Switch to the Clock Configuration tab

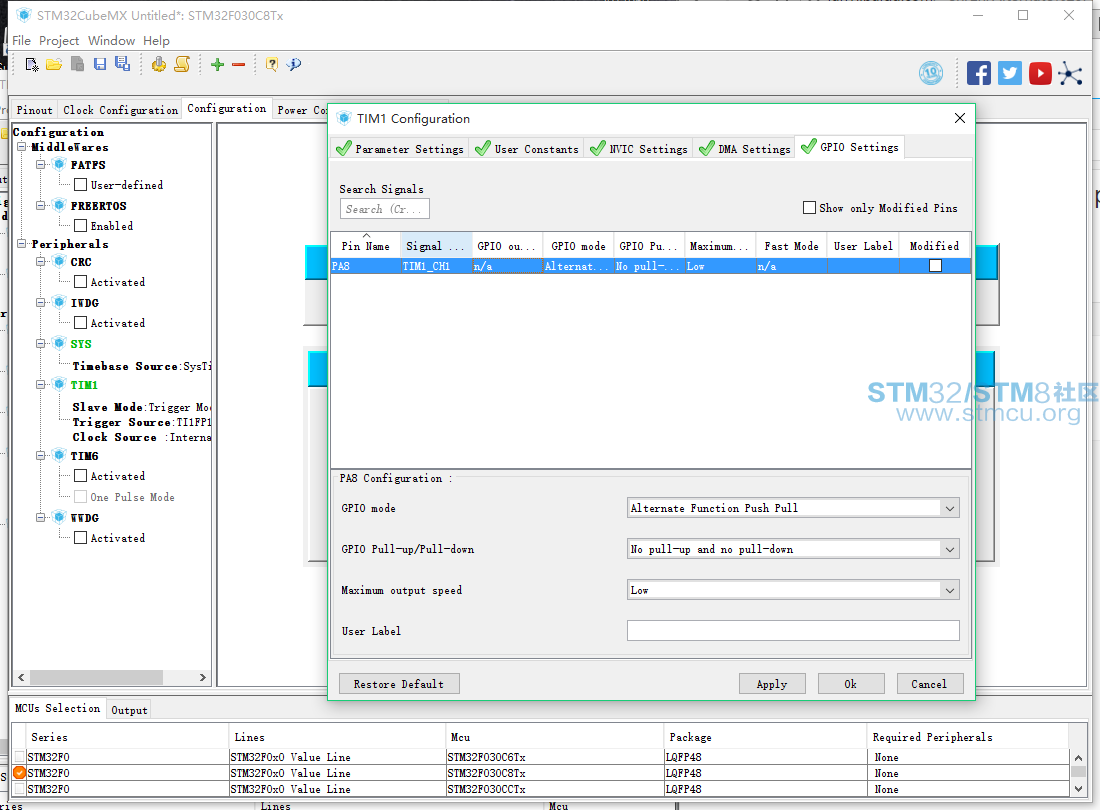coord(120,110)
